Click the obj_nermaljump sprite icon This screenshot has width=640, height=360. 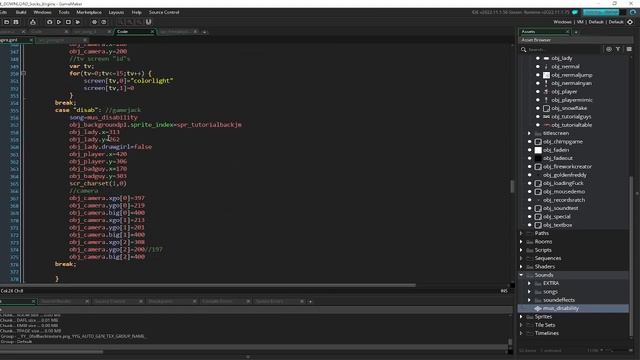(546, 75)
